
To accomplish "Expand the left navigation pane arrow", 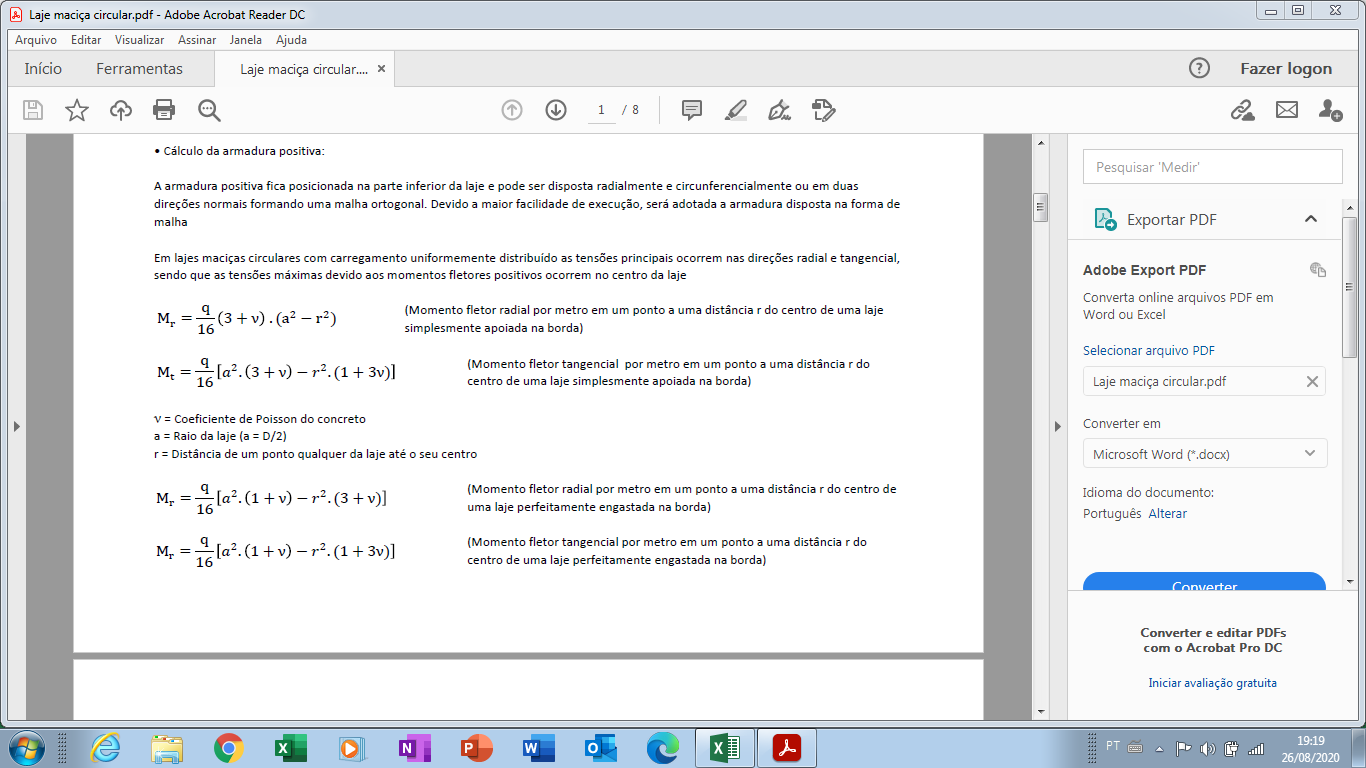I will (x=16, y=427).
